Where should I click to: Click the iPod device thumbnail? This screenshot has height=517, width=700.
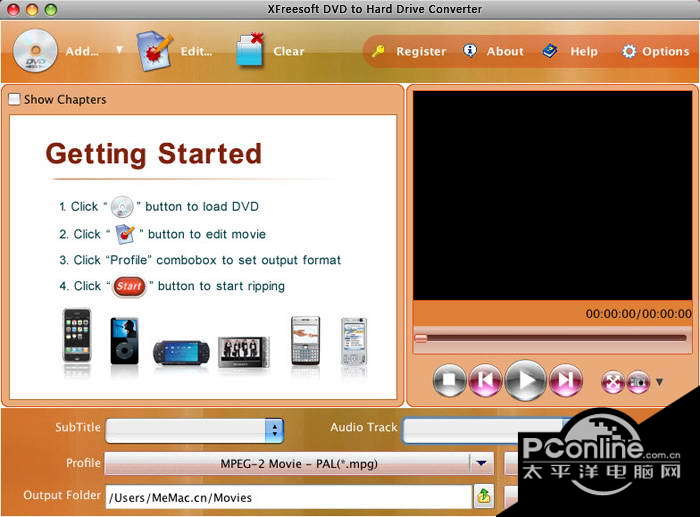(125, 341)
